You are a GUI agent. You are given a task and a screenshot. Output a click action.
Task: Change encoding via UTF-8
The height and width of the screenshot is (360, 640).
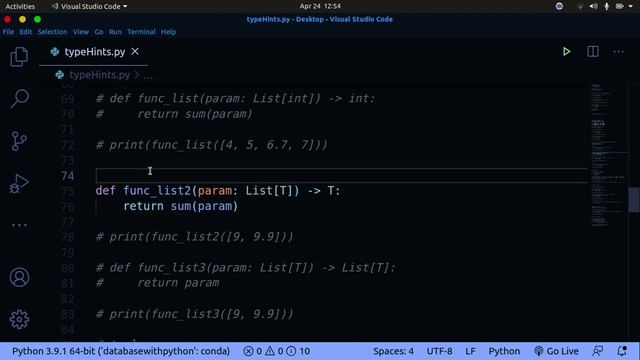pos(439,351)
